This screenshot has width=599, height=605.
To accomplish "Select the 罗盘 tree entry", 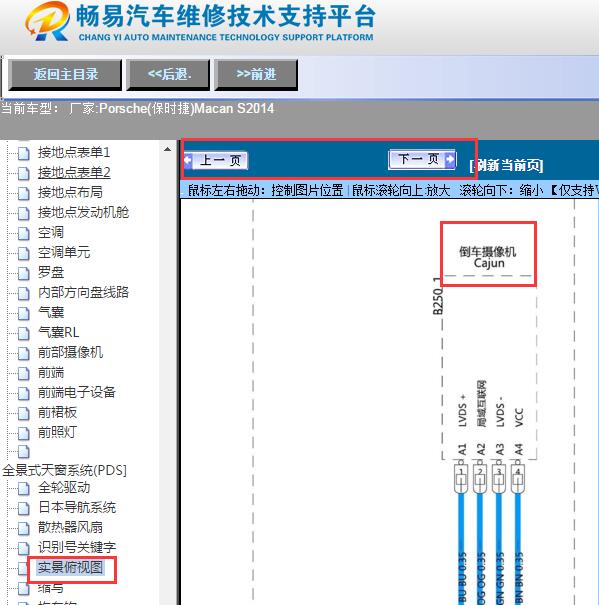I will click(51, 272).
